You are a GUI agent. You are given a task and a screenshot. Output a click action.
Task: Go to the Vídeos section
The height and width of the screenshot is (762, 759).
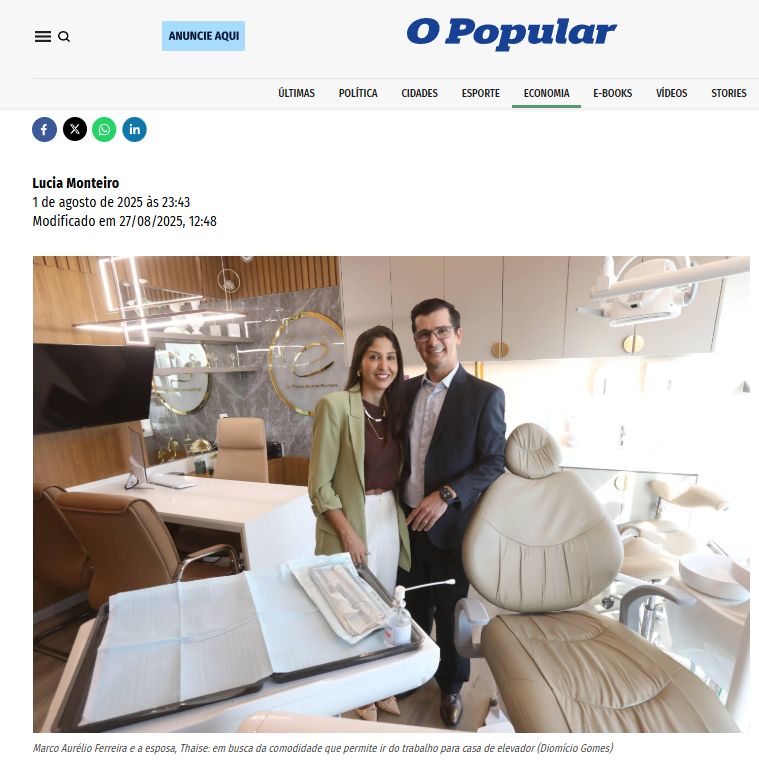(672, 93)
